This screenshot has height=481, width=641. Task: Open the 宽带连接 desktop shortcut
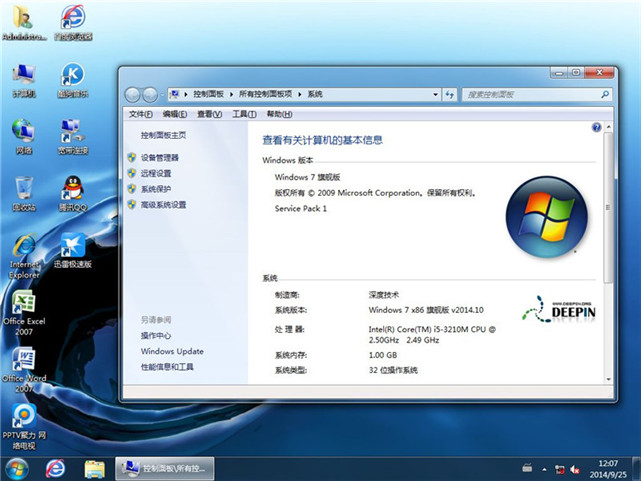[x=73, y=137]
